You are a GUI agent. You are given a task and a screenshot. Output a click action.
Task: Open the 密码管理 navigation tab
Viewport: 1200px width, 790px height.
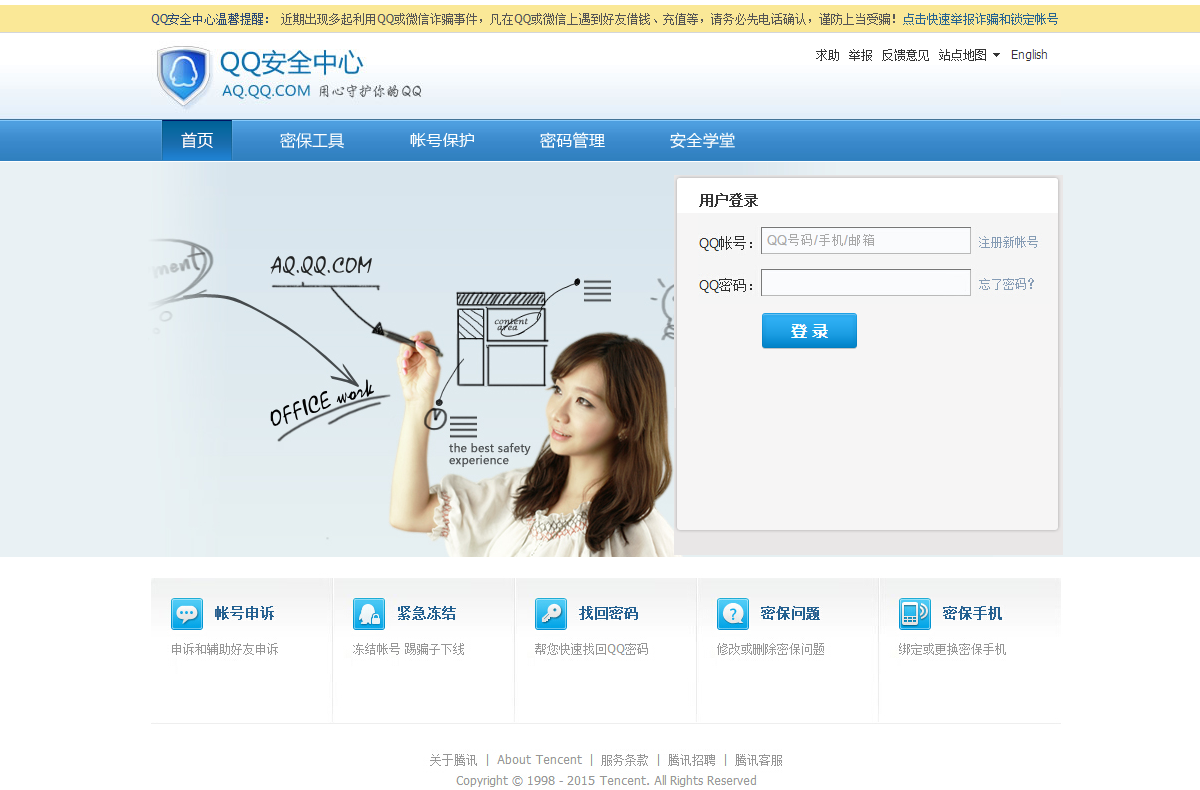572,140
